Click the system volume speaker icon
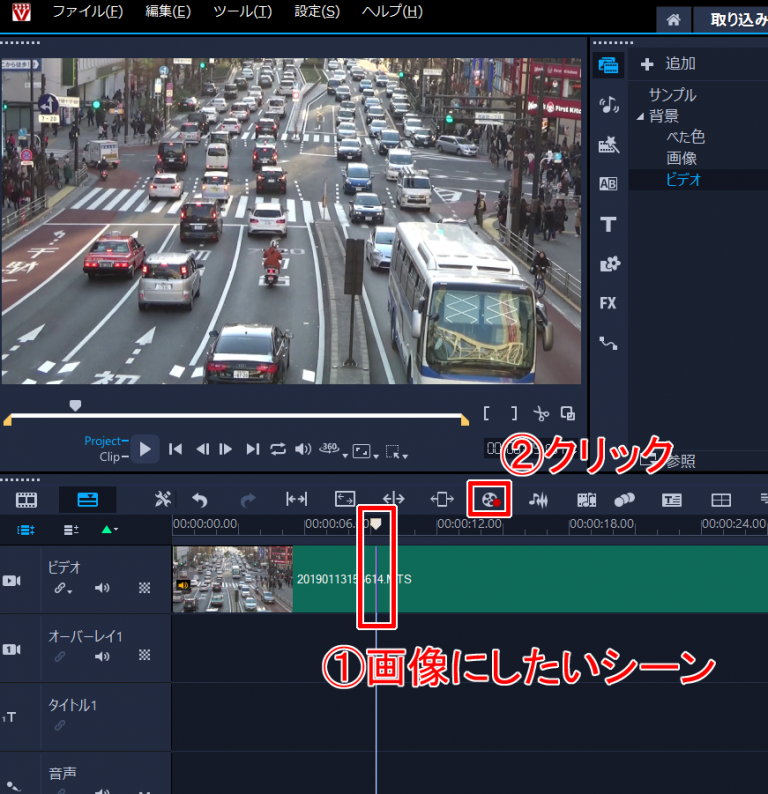768x794 pixels. click(x=303, y=449)
